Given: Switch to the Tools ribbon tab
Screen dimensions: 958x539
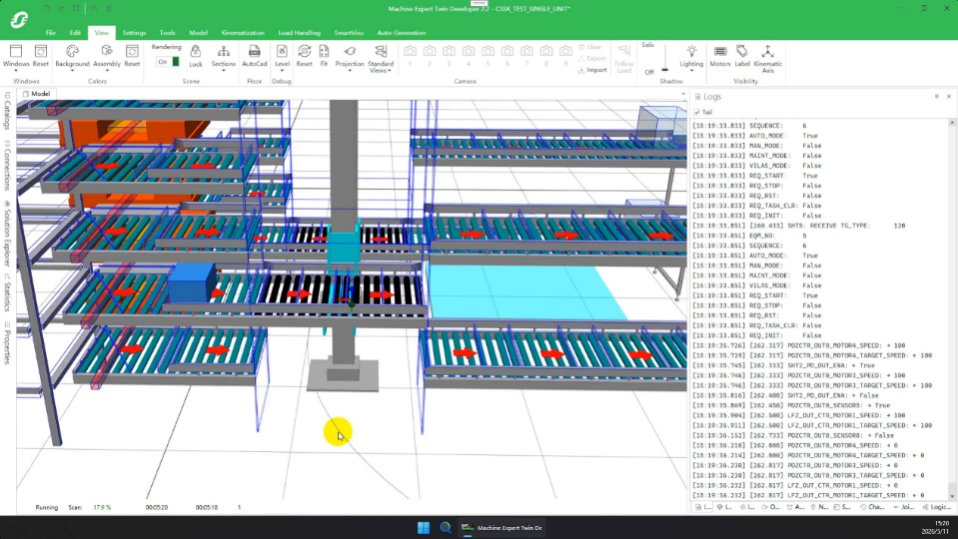Looking at the screenshot, I should click(x=167, y=33).
